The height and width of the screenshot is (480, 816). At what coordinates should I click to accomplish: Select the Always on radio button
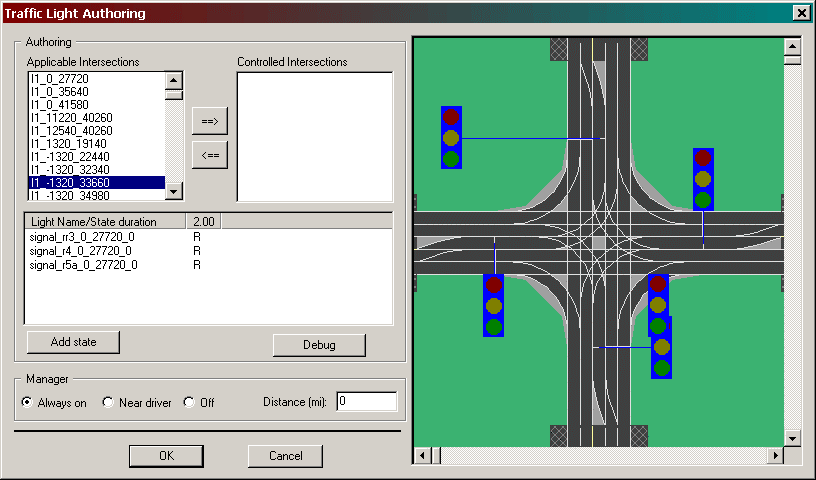point(28,403)
